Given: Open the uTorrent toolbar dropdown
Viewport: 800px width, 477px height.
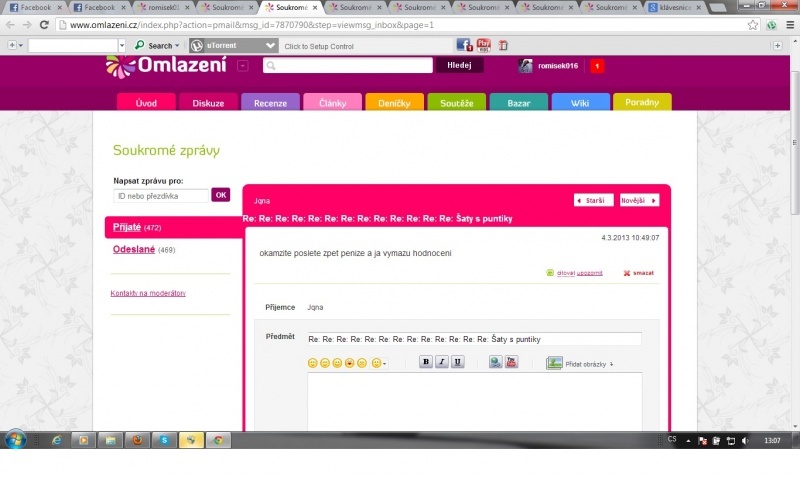Looking at the screenshot, I should tap(270, 45).
